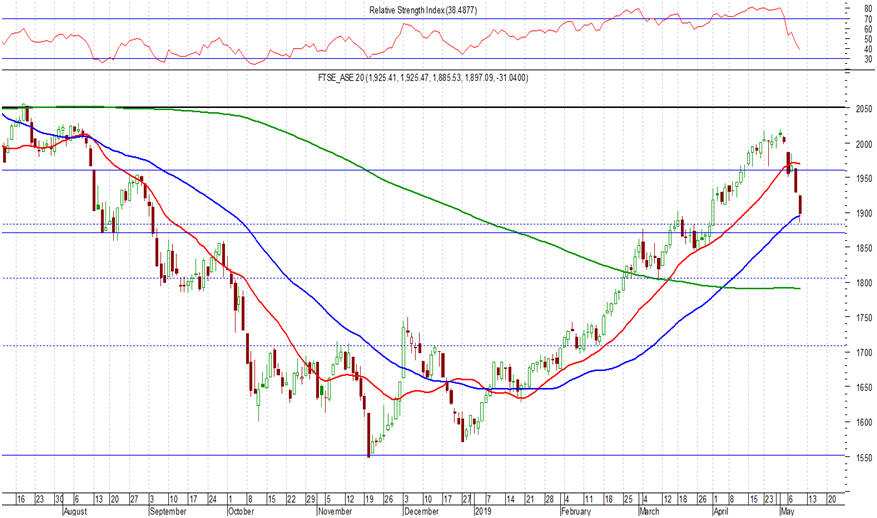This screenshot has width=877, height=518.
Task: Click the 25 date label in February
Action: [628, 498]
